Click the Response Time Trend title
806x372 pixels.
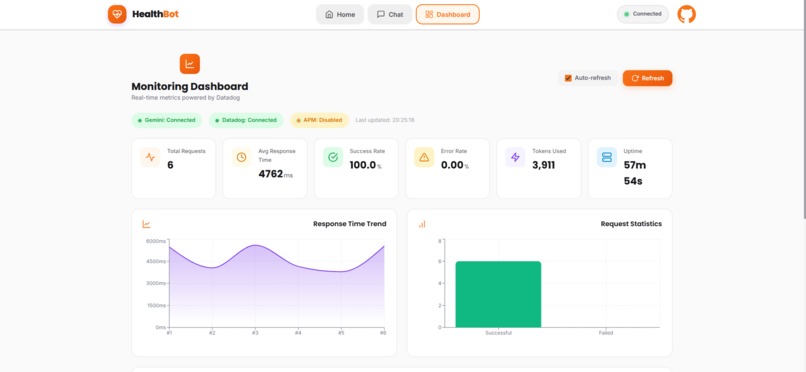point(350,224)
